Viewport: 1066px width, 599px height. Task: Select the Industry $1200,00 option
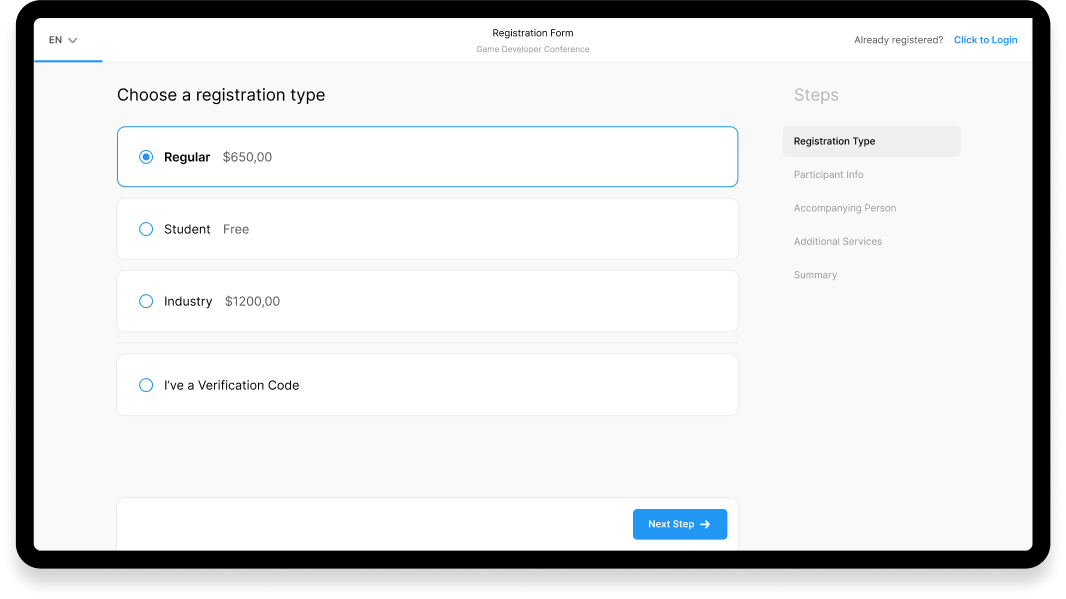(x=145, y=301)
